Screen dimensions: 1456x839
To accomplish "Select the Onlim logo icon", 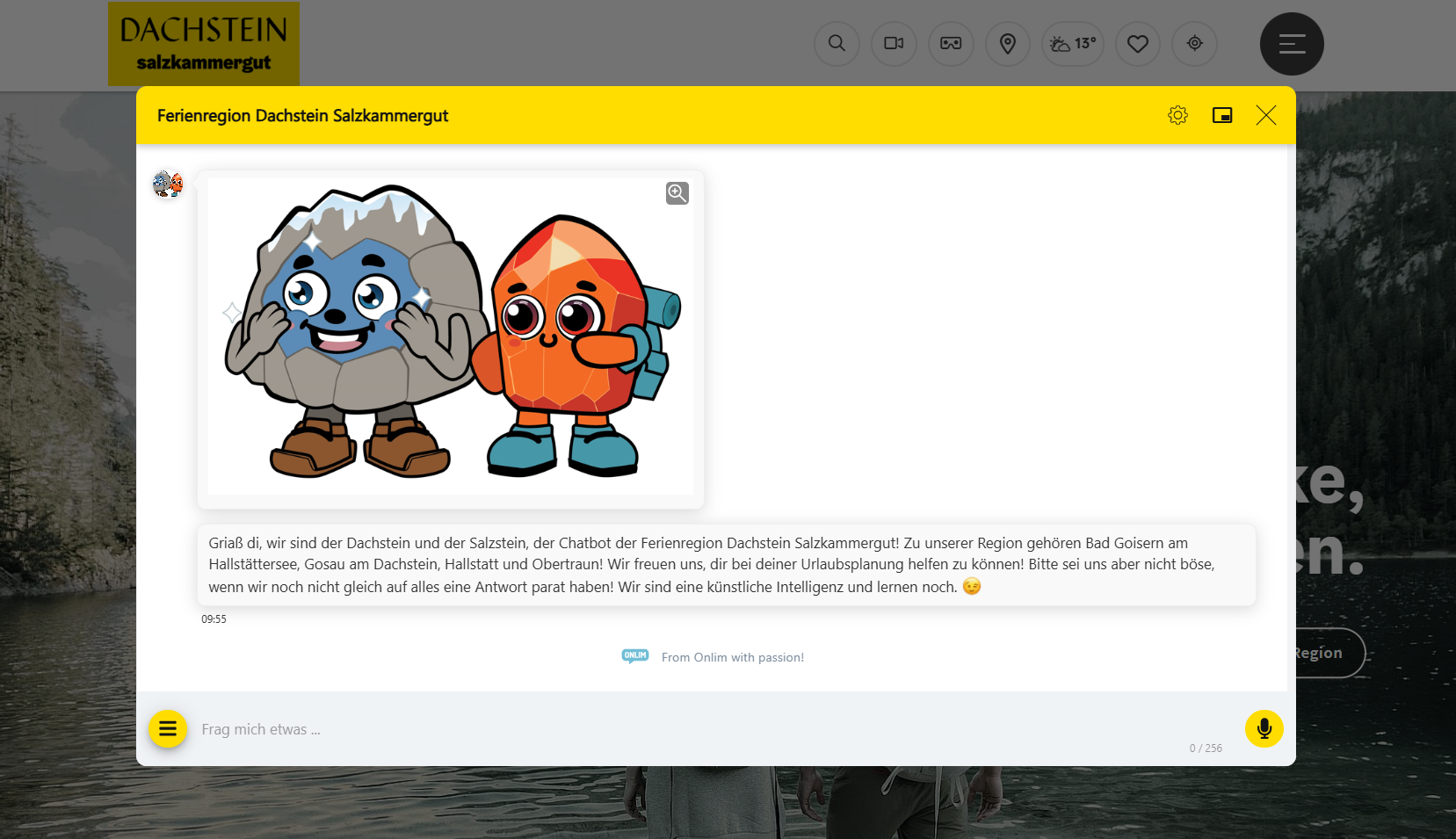I will pos(635,656).
